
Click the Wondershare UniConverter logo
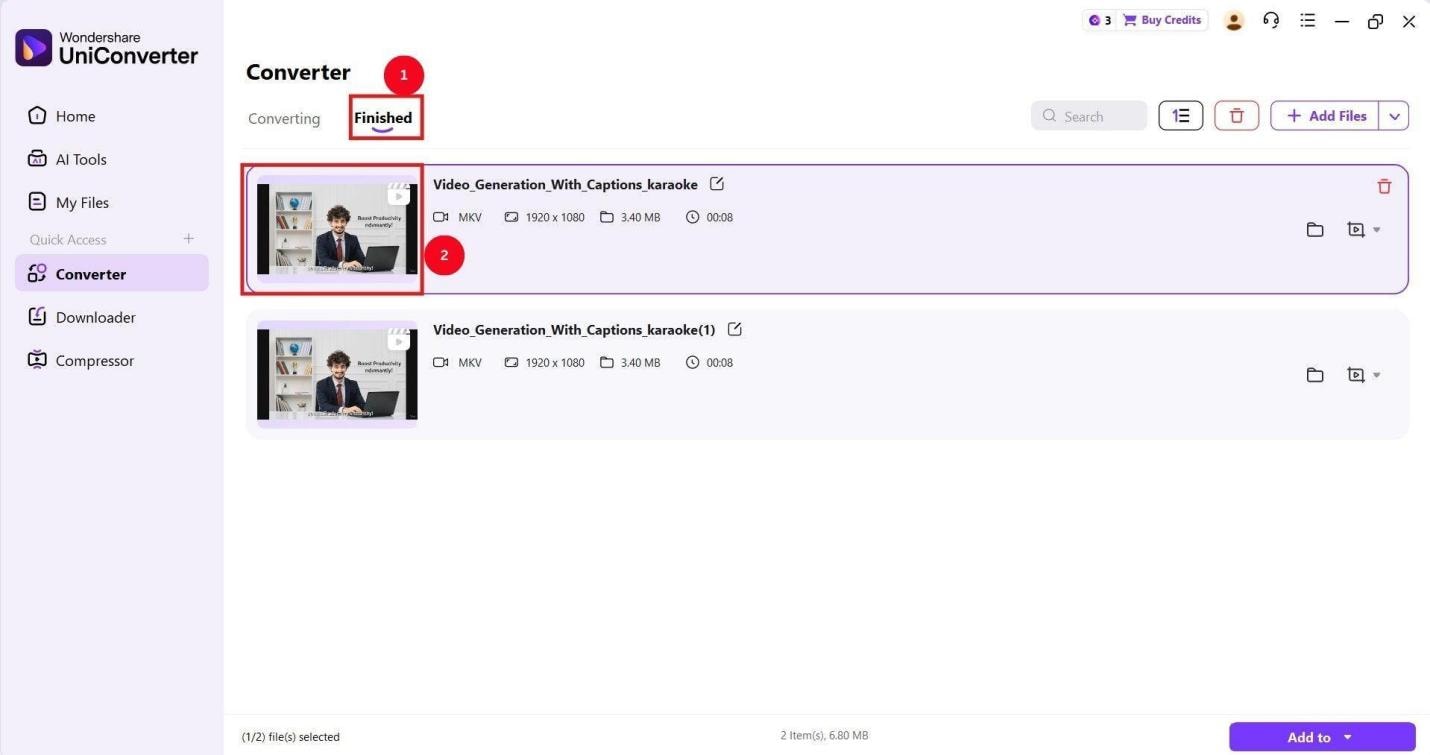[x=107, y=48]
